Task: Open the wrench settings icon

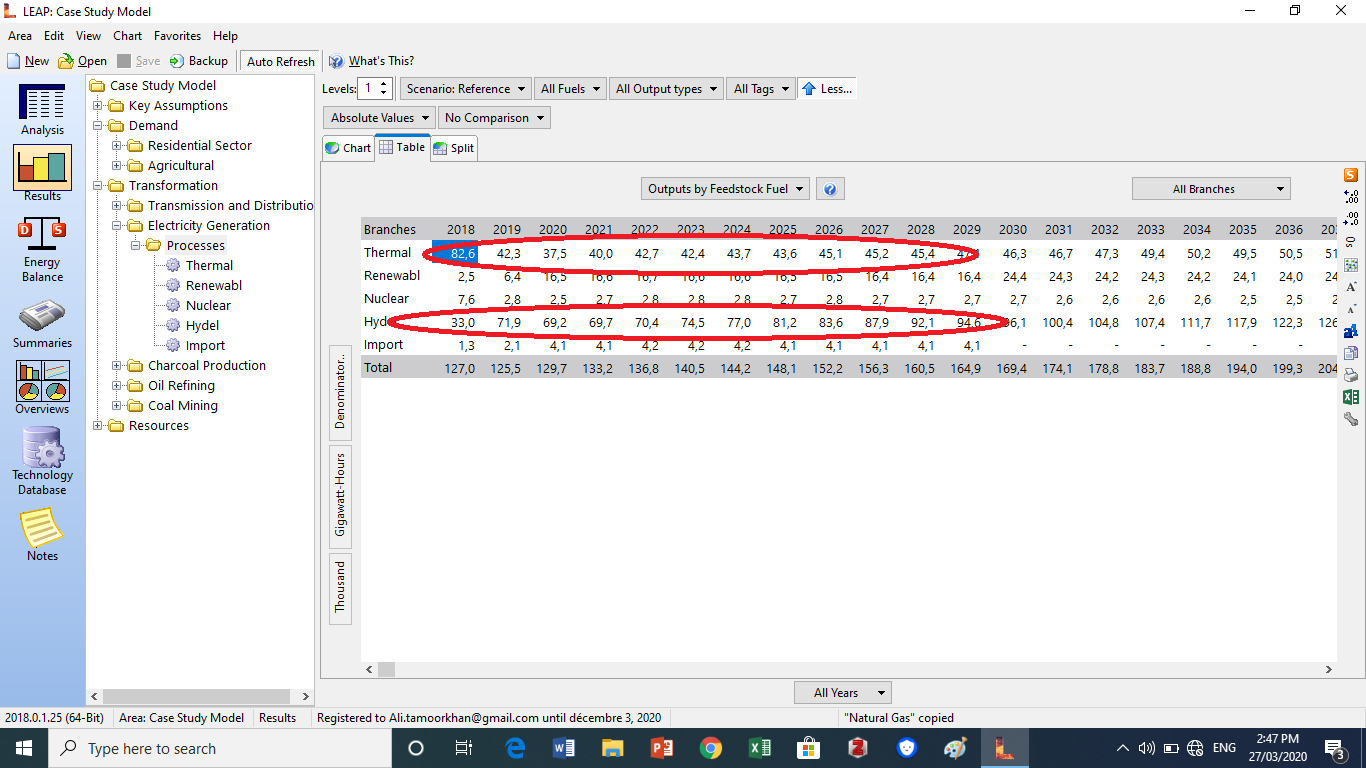Action: click(x=1351, y=419)
